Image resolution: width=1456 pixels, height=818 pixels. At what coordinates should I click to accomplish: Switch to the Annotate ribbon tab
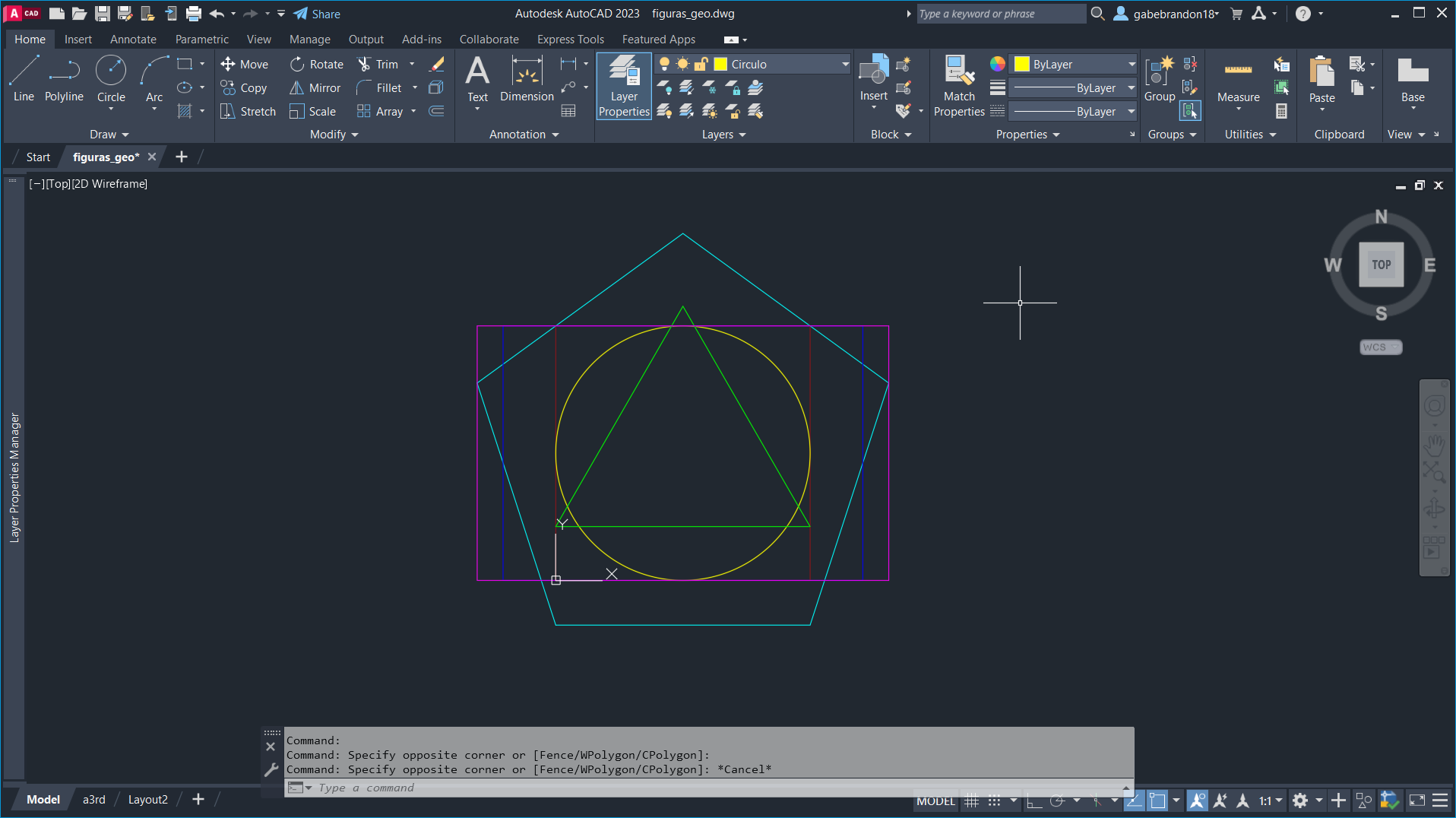pos(133,39)
